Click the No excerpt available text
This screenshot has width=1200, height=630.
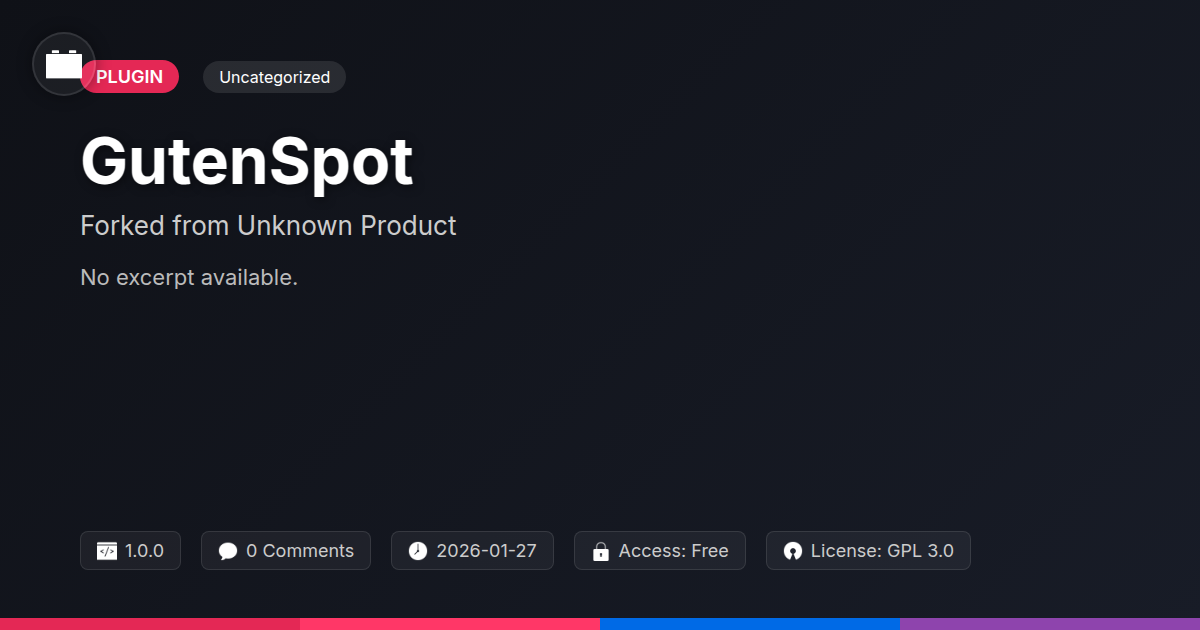(189, 278)
